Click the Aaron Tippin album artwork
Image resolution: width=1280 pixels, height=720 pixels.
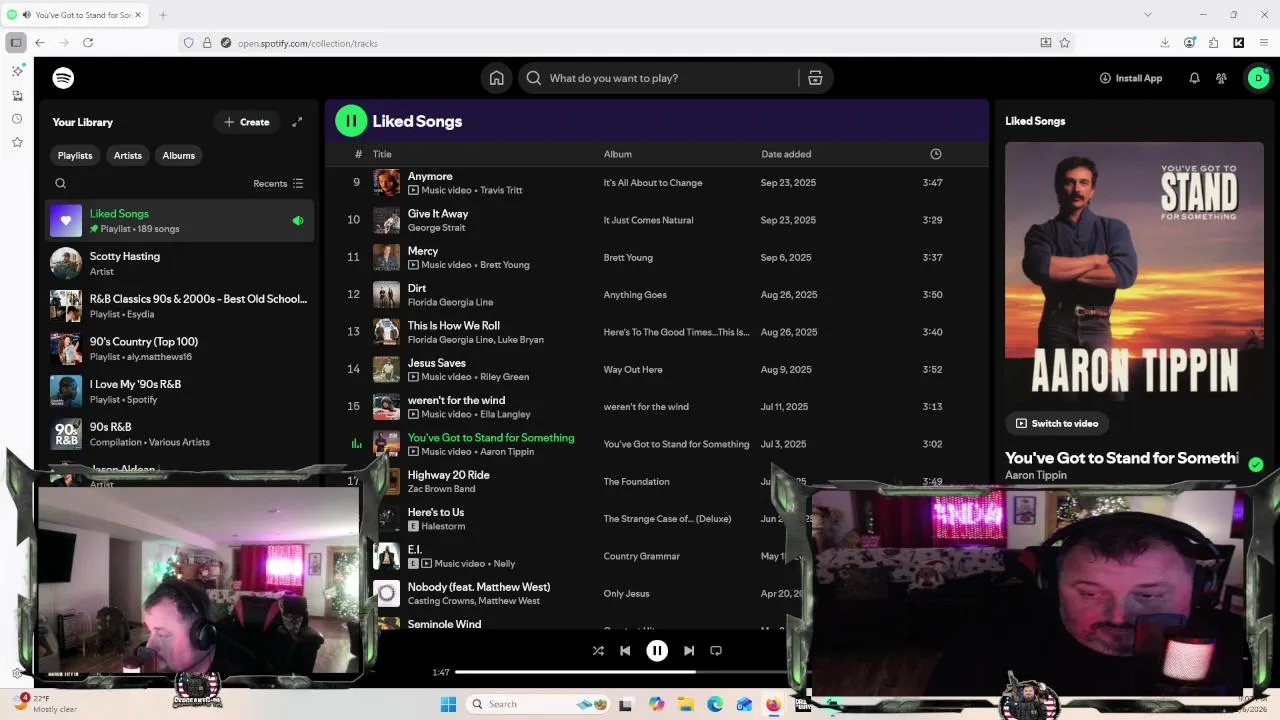point(1134,271)
